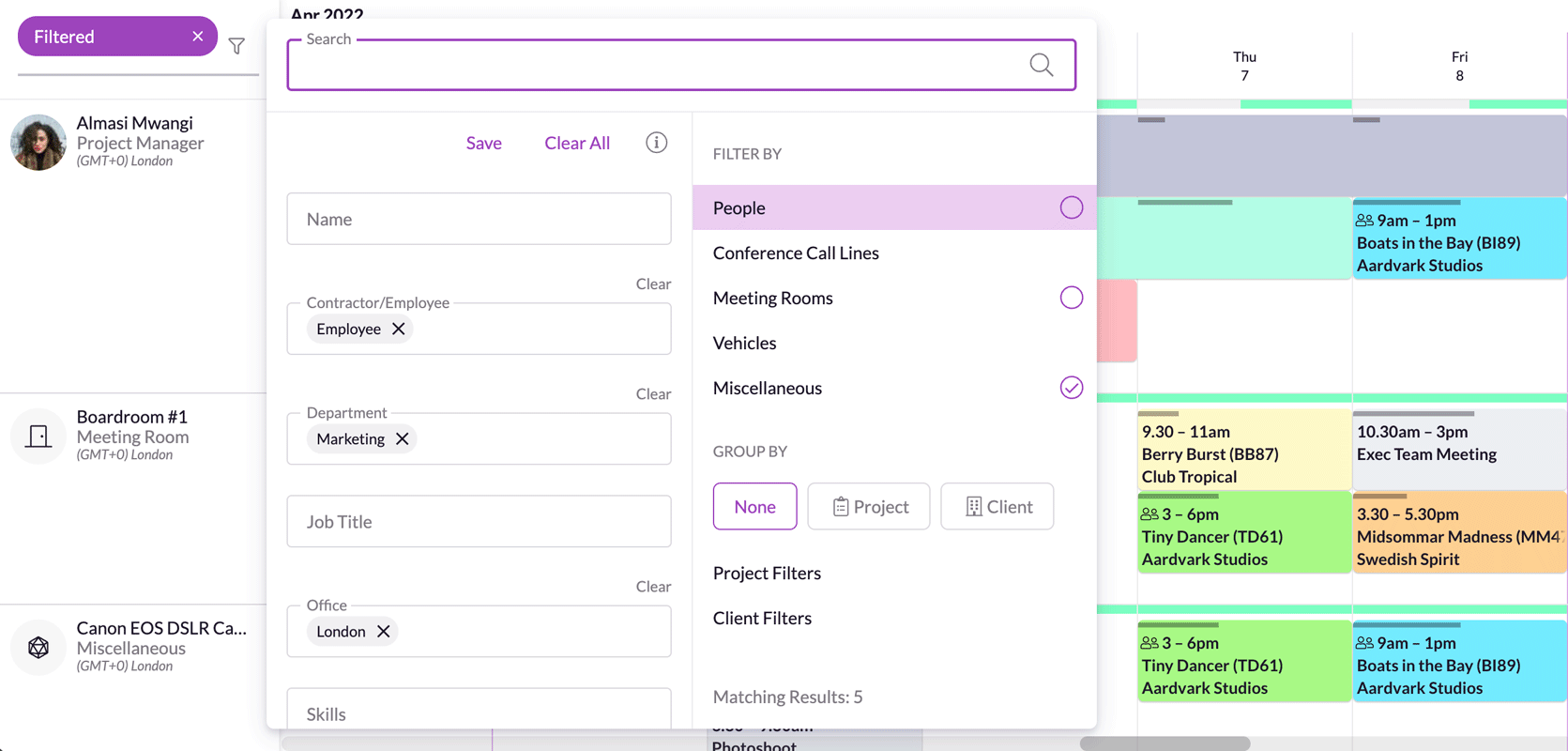This screenshot has width=1568, height=751.
Task: Click Boardroom #1 resource name
Action: [x=131, y=416]
